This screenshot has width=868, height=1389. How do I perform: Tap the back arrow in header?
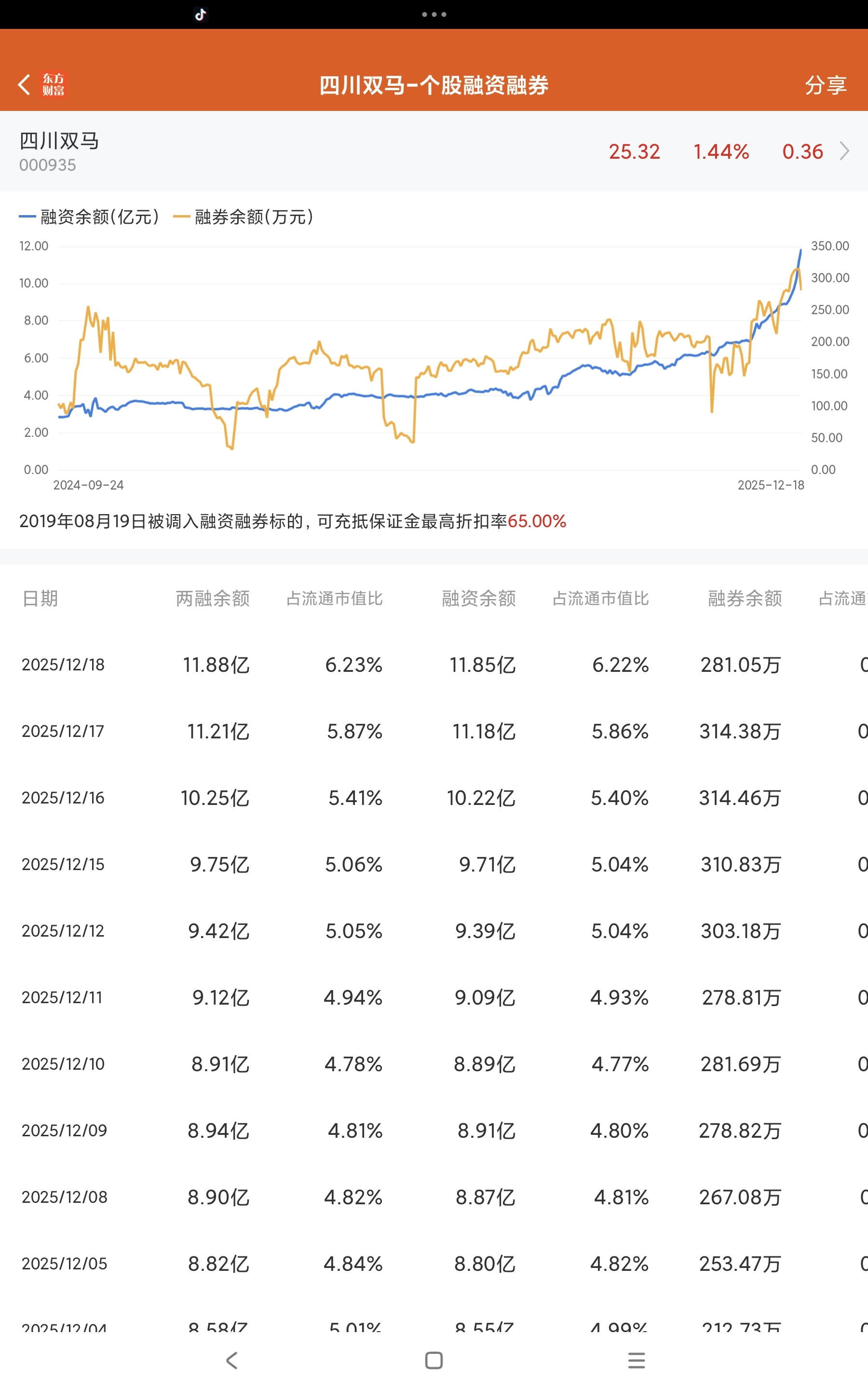24,84
